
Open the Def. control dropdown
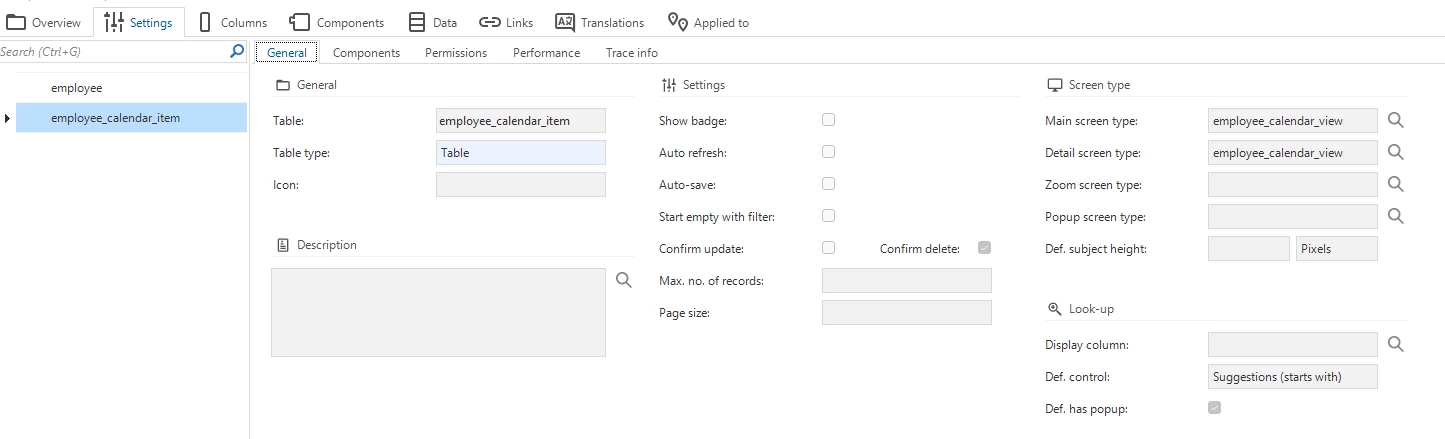1292,377
